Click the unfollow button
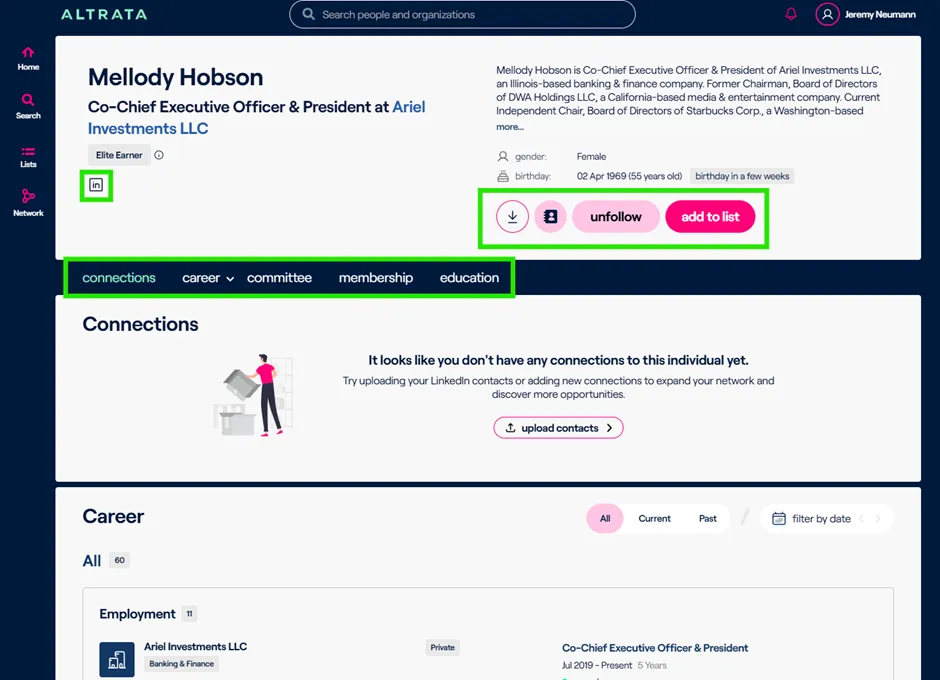The width and height of the screenshot is (940, 680). pos(616,216)
